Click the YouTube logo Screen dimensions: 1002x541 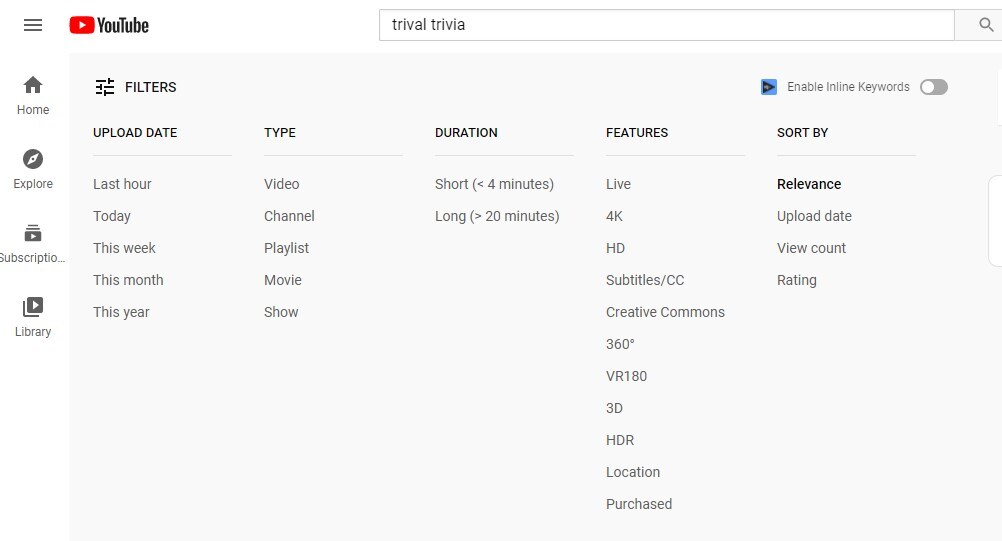[109, 25]
